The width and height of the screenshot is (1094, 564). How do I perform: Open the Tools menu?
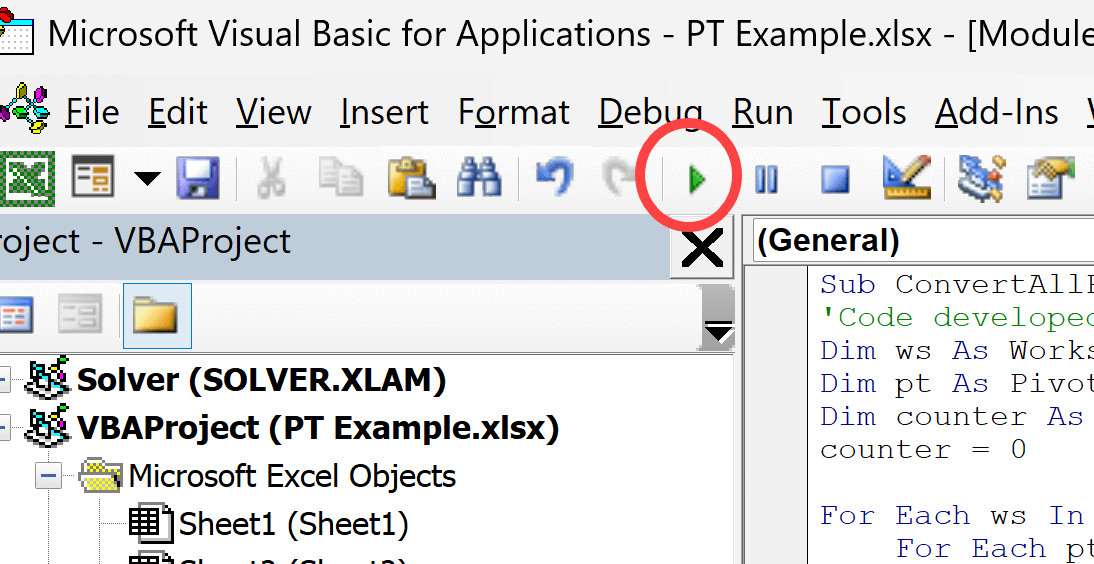864,112
